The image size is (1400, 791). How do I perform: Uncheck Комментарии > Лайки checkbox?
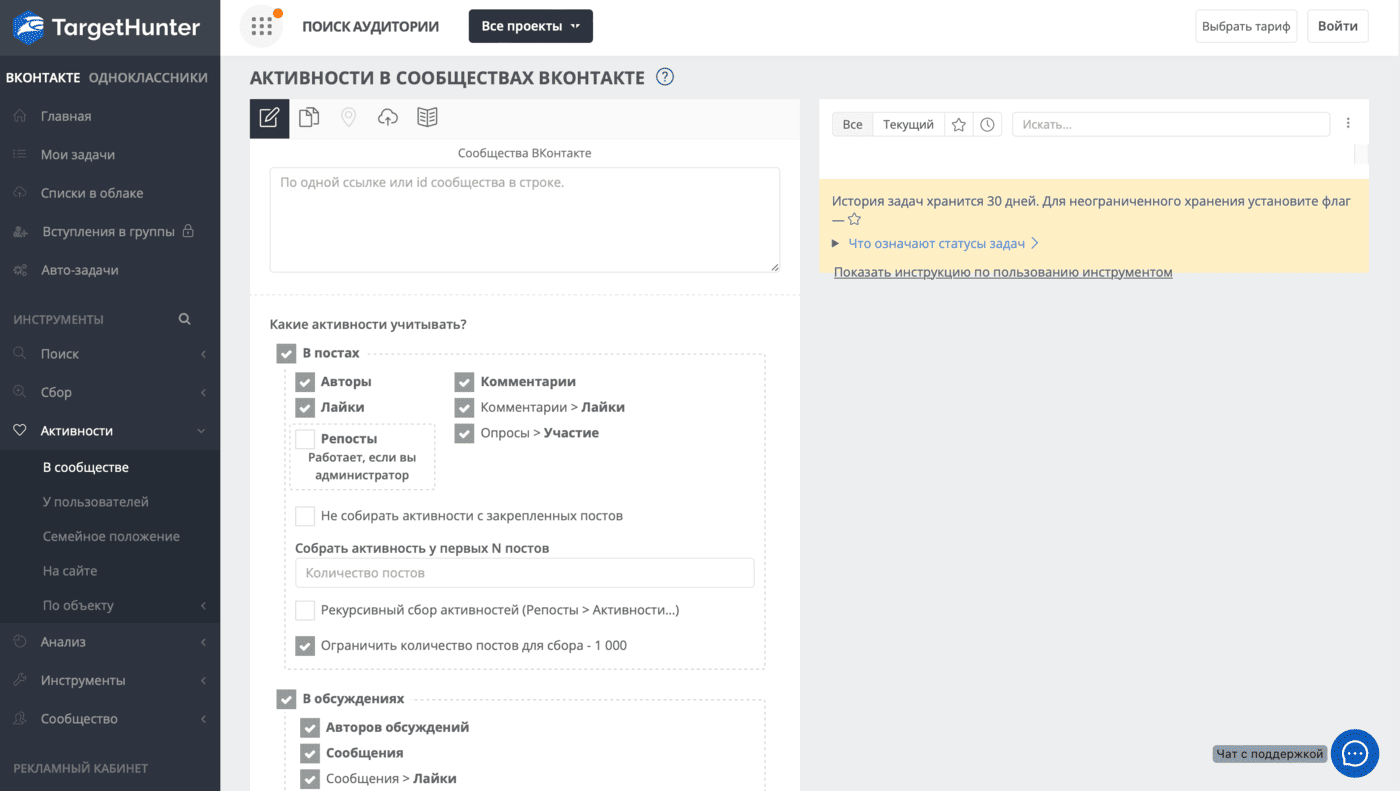(464, 408)
